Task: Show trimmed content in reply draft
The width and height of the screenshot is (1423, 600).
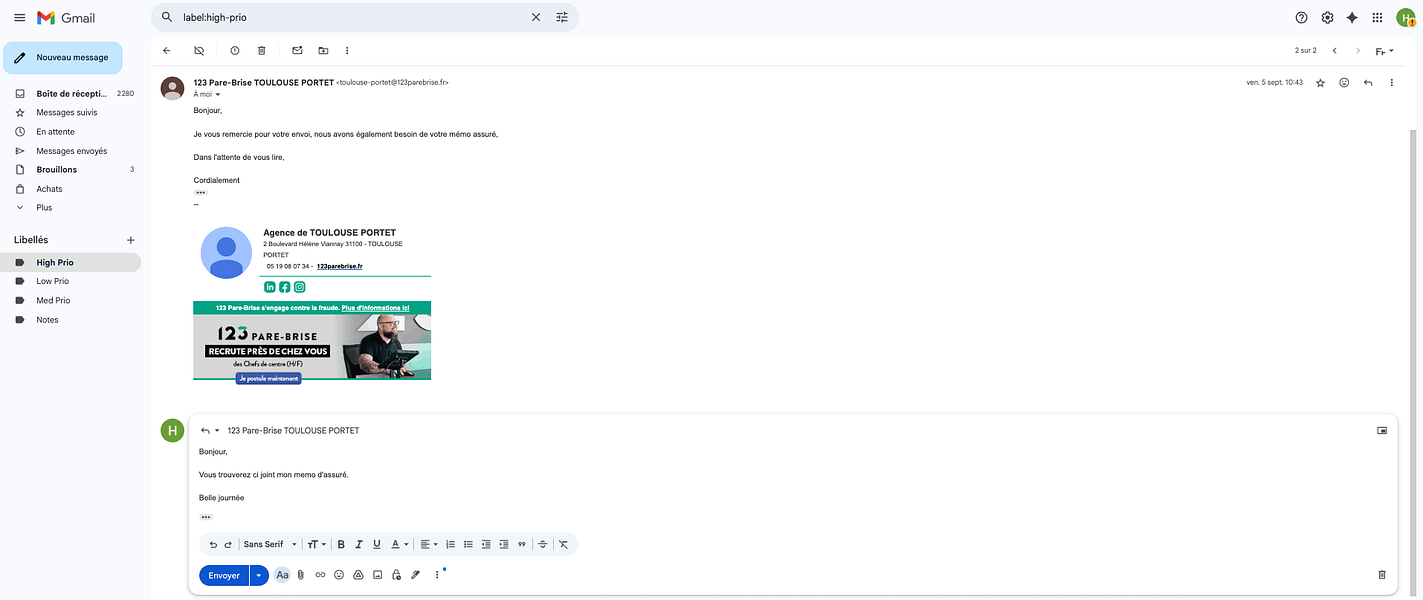Action: tap(206, 517)
